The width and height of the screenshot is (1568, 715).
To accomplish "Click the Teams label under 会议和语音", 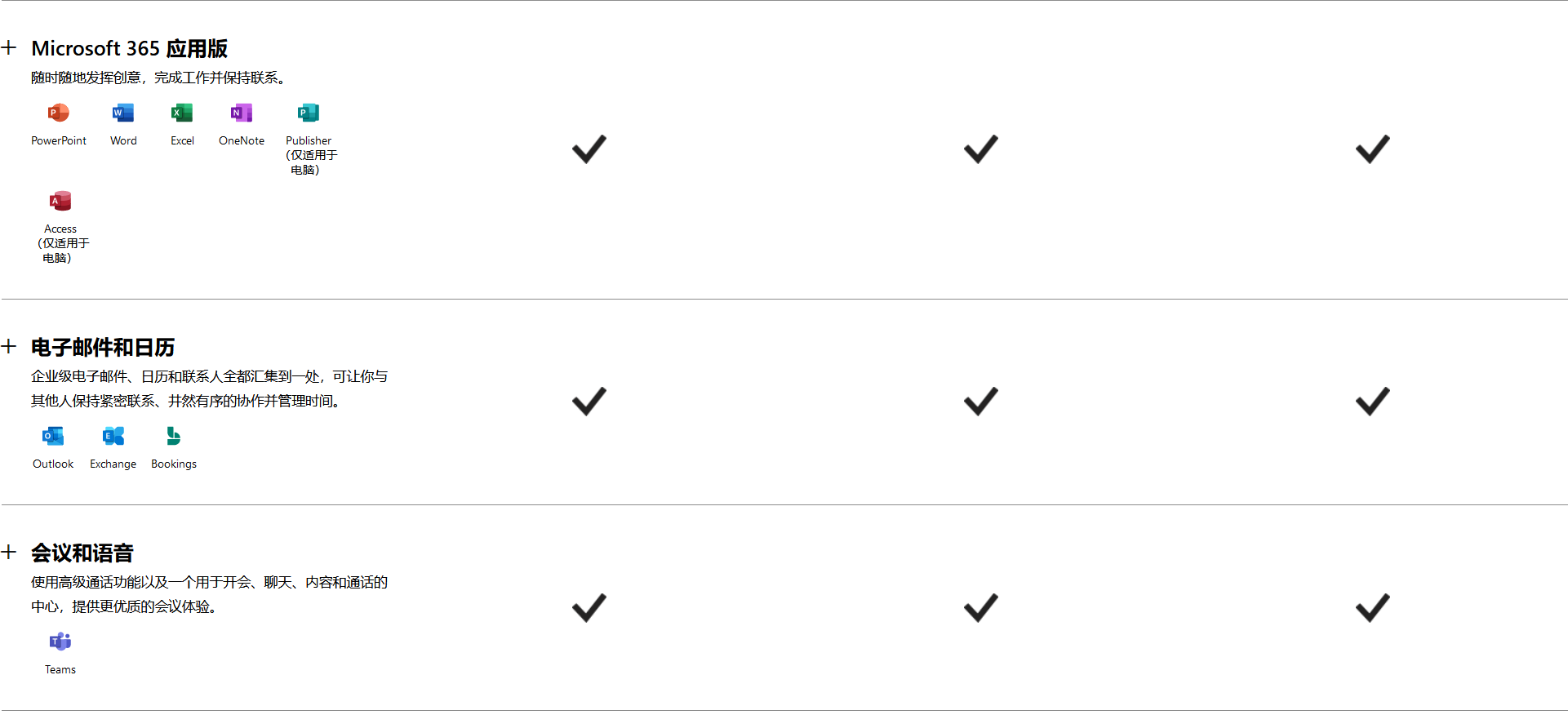I will [x=60, y=669].
